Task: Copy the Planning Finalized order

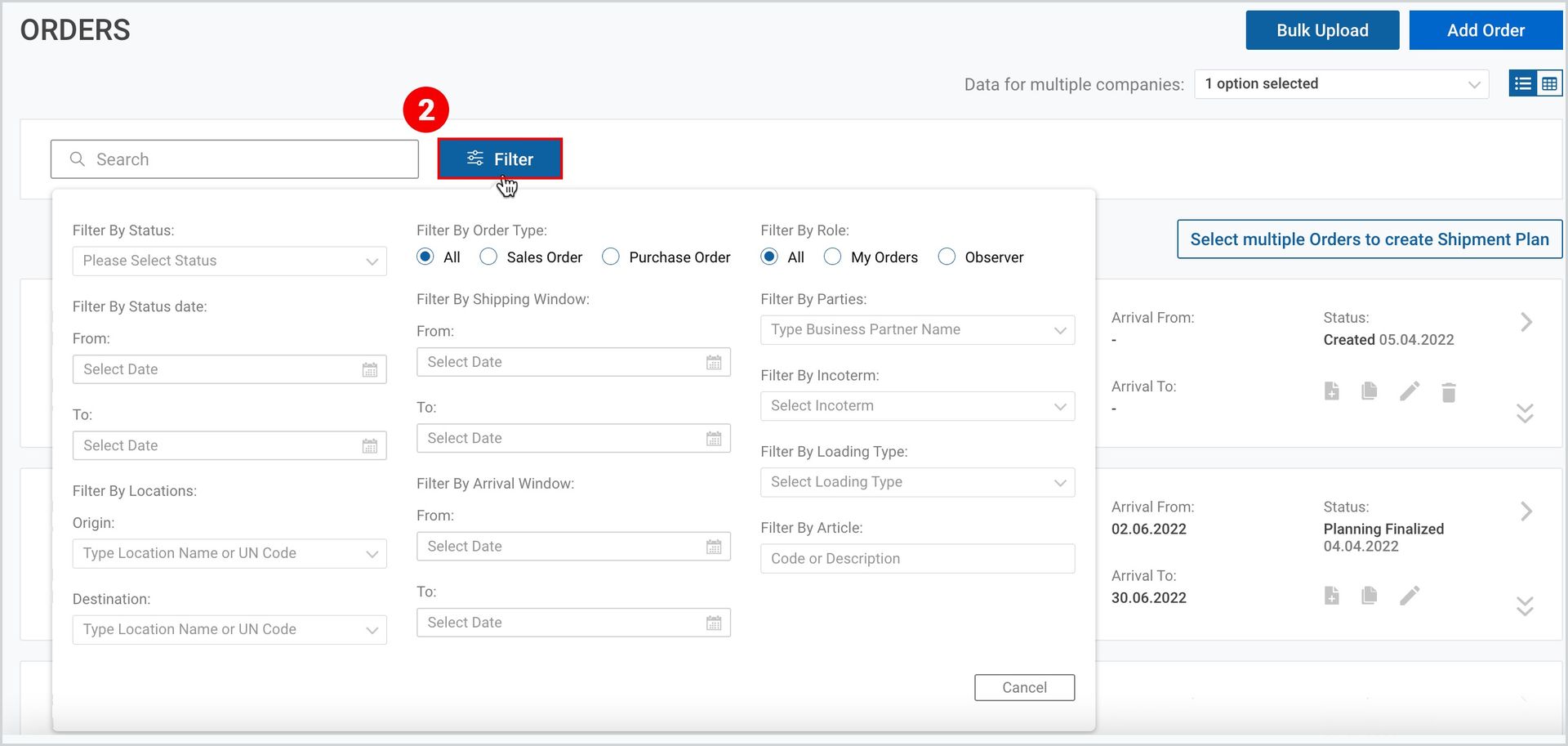Action: pos(1370,596)
